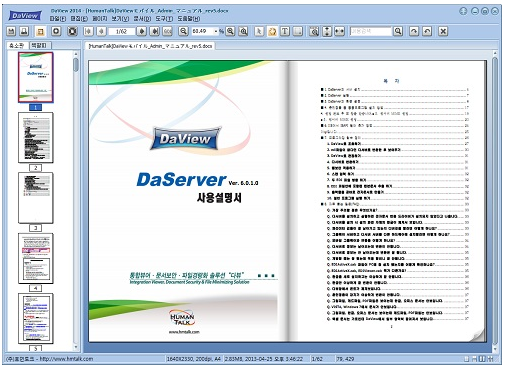Open the zoom percentage dropdown
The image size is (509, 371).
click(216, 31)
